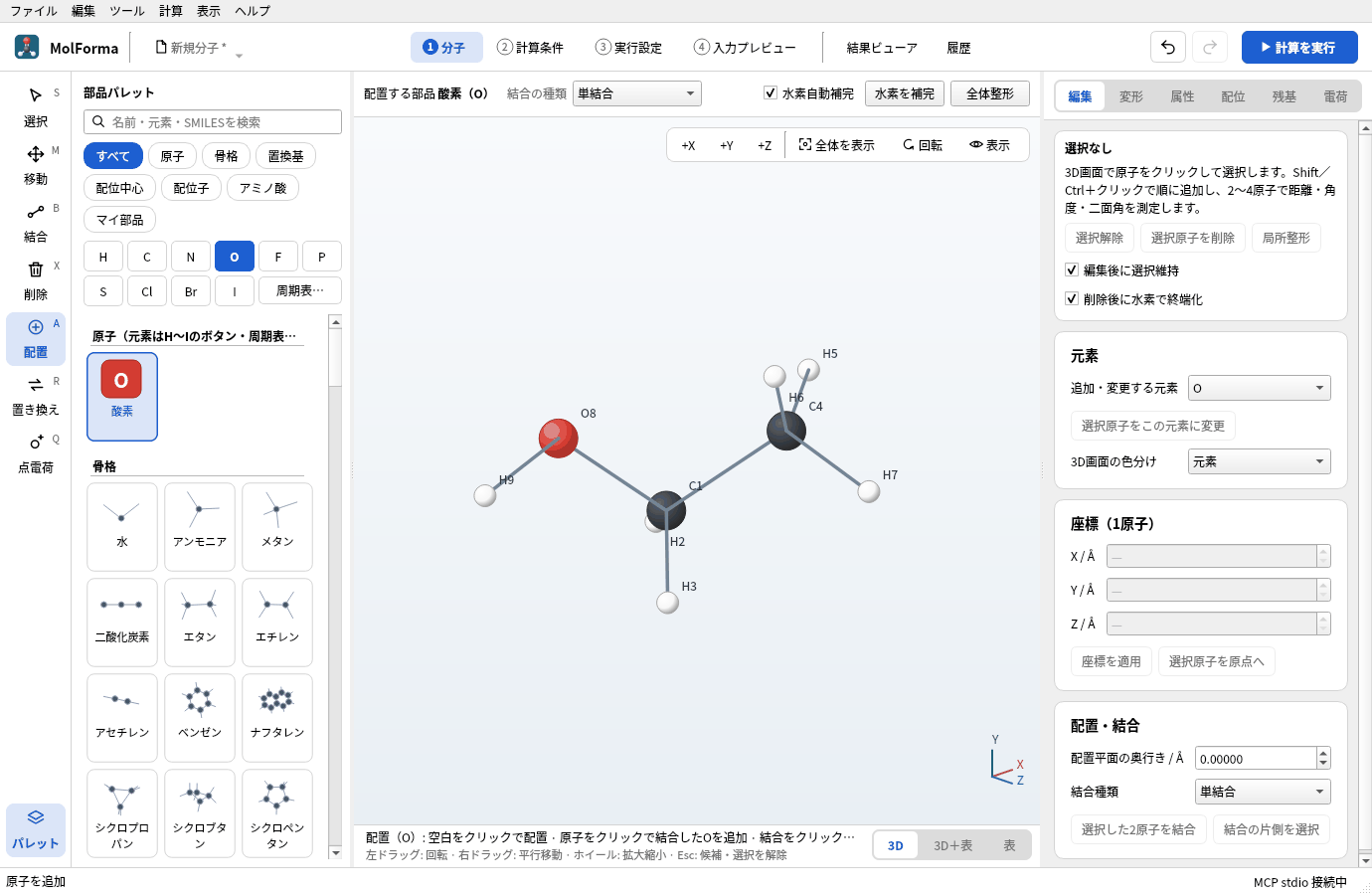This screenshot has height=895, width=1372.
Task: Set view along +X axis
Action: pyautogui.click(x=688, y=145)
